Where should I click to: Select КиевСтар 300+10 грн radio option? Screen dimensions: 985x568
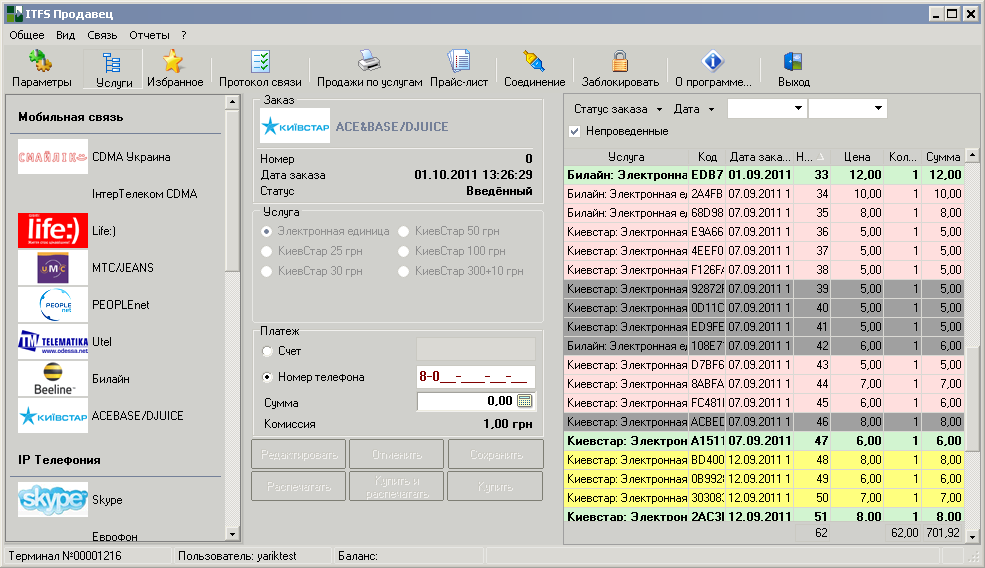pos(403,271)
